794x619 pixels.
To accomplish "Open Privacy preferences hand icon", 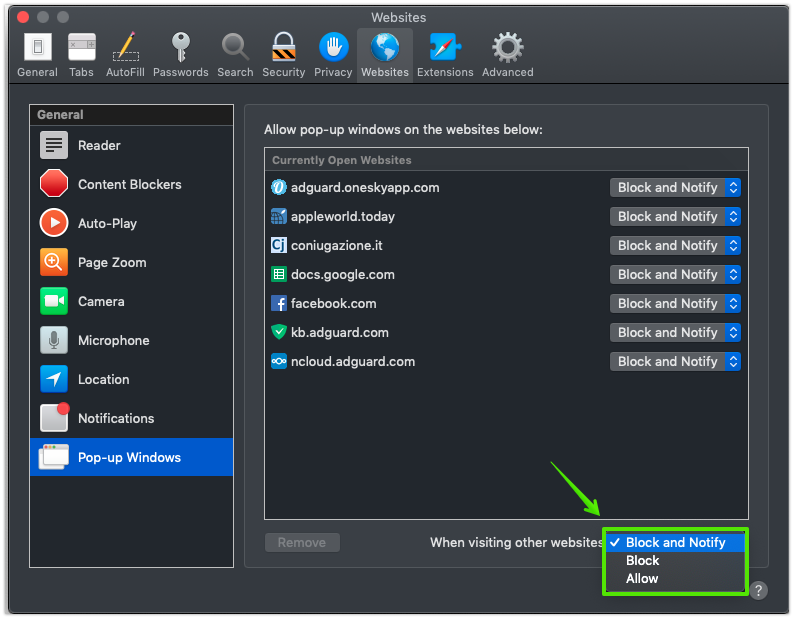I will pyautogui.click(x=333, y=54).
